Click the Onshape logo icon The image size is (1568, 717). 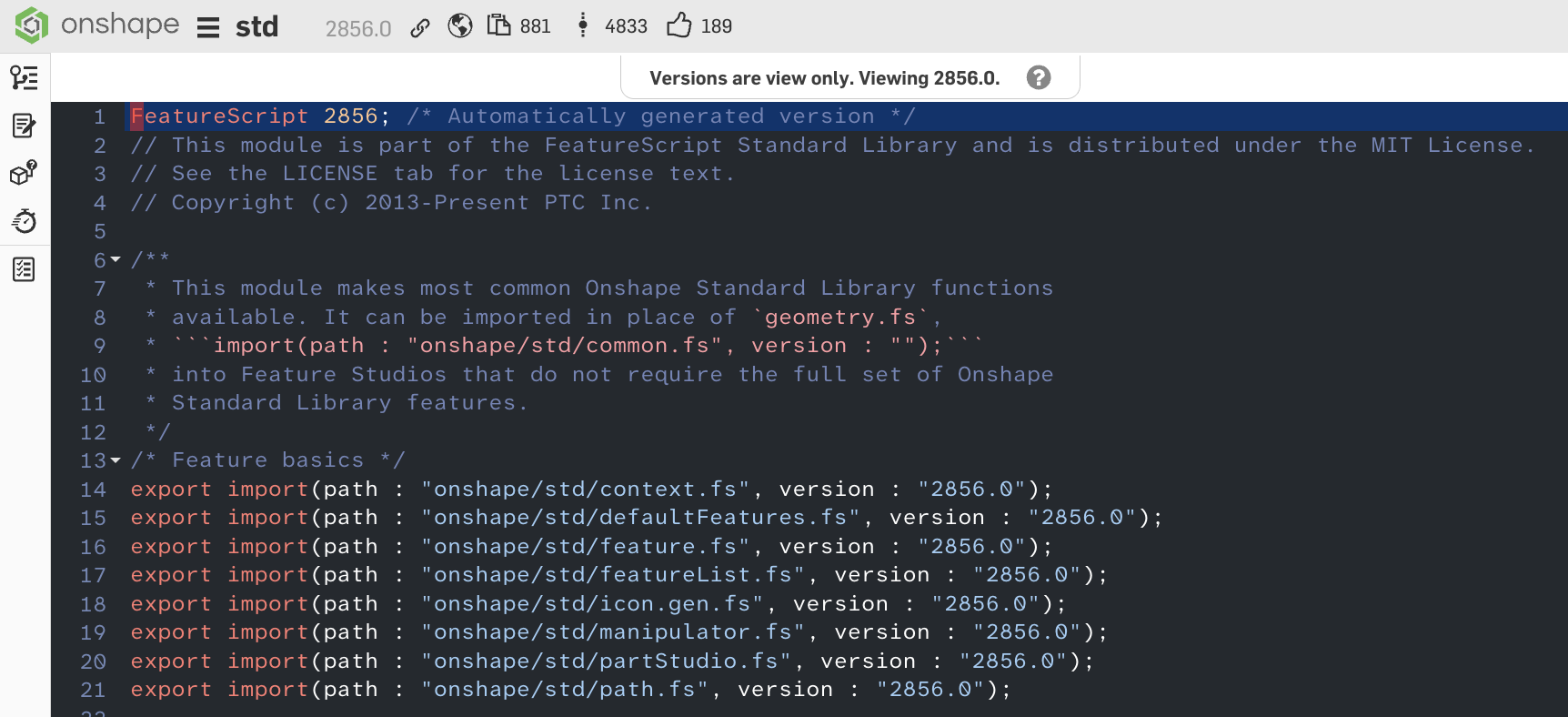(x=32, y=25)
